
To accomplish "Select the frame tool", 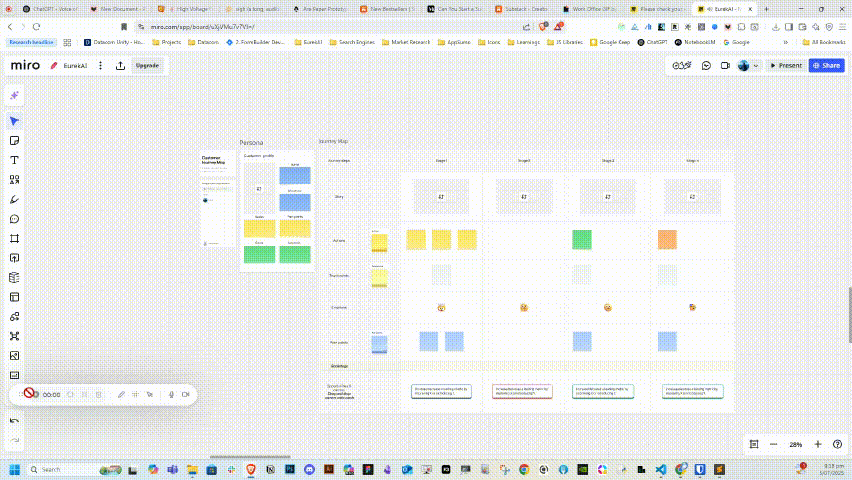I will pos(15,238).
